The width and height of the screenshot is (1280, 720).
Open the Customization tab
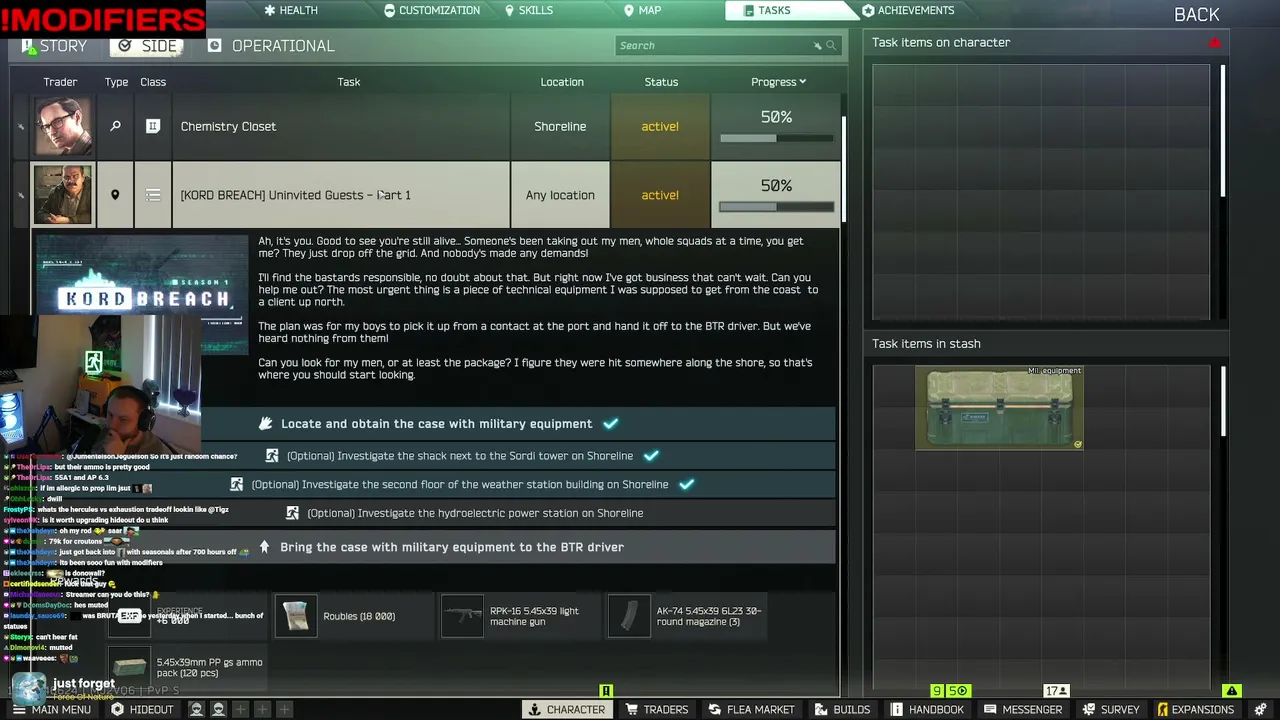tap(432, 10)
